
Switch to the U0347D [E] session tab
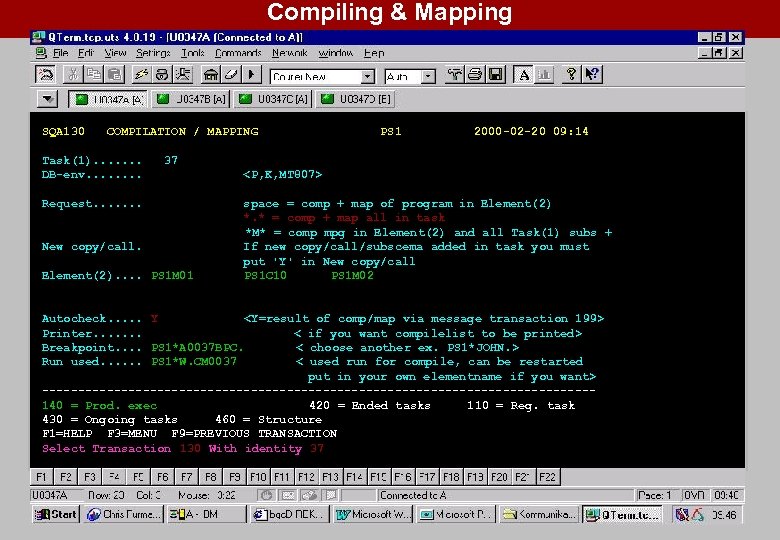click(x=355, y=99)
